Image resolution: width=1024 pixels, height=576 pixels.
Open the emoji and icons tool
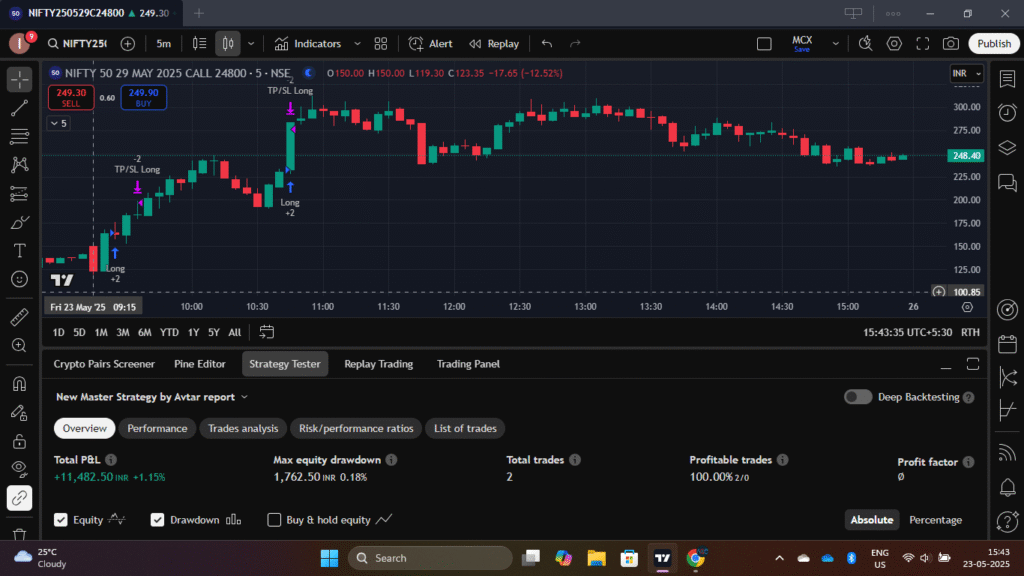tap(20, 280)
